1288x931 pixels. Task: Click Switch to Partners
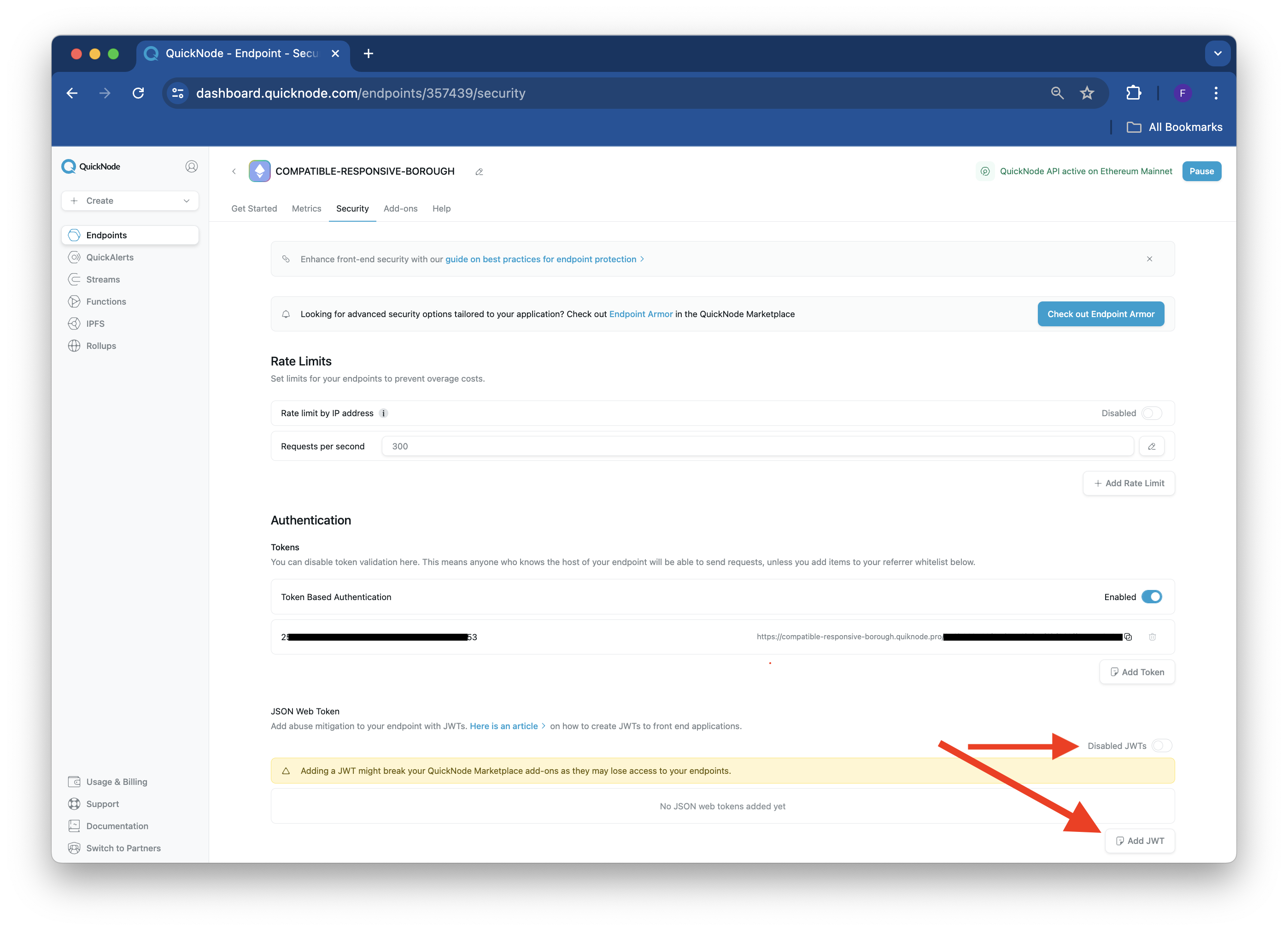tap(115, 848)
